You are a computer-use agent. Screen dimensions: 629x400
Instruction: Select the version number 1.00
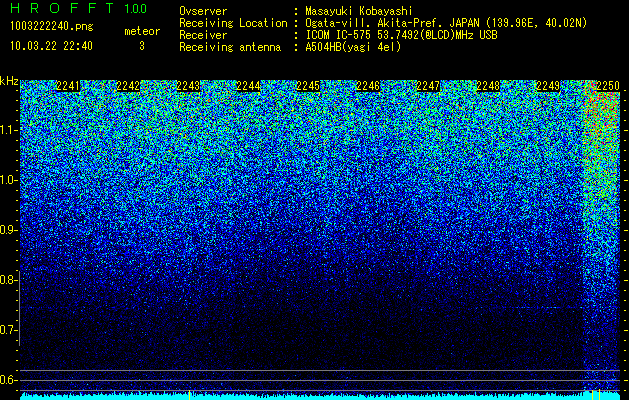click(x=136, y=8)
